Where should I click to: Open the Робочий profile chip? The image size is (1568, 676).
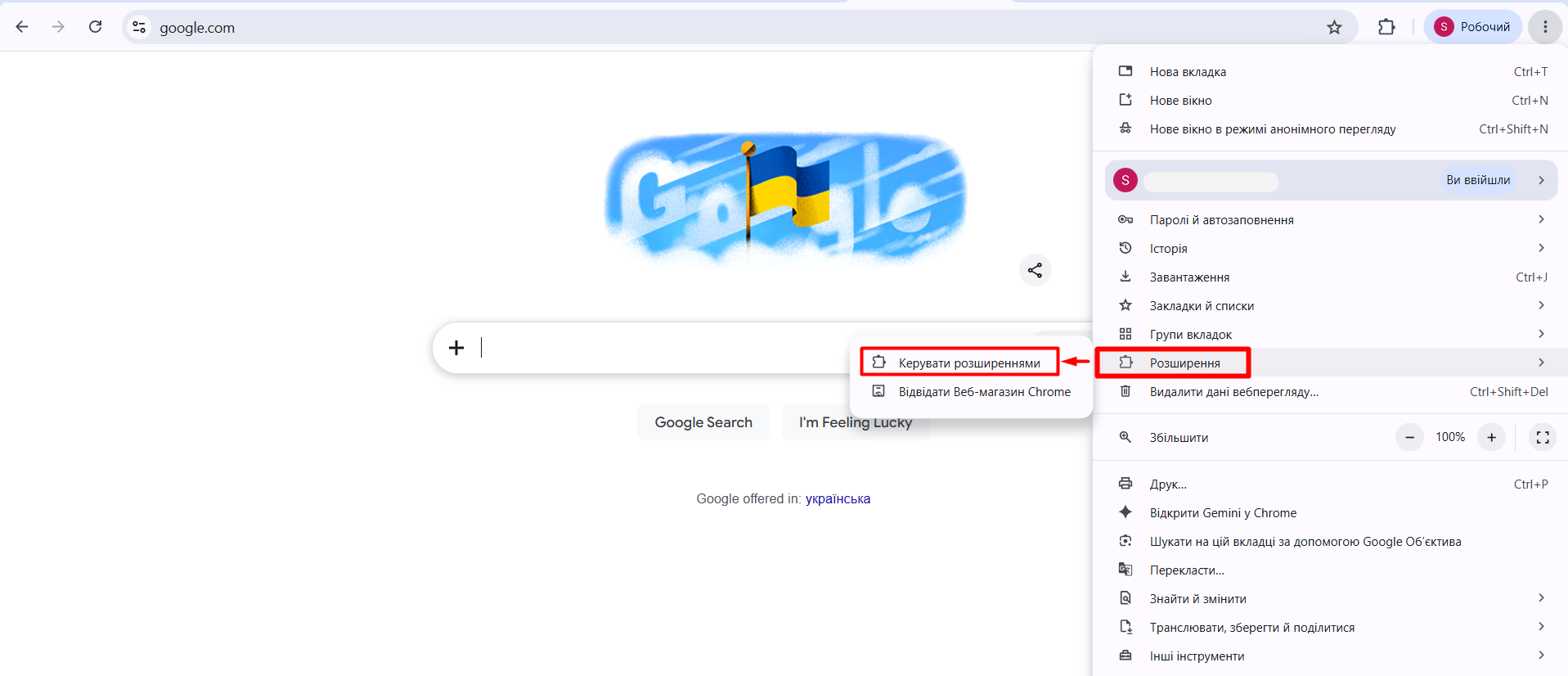coord(1473,27)
